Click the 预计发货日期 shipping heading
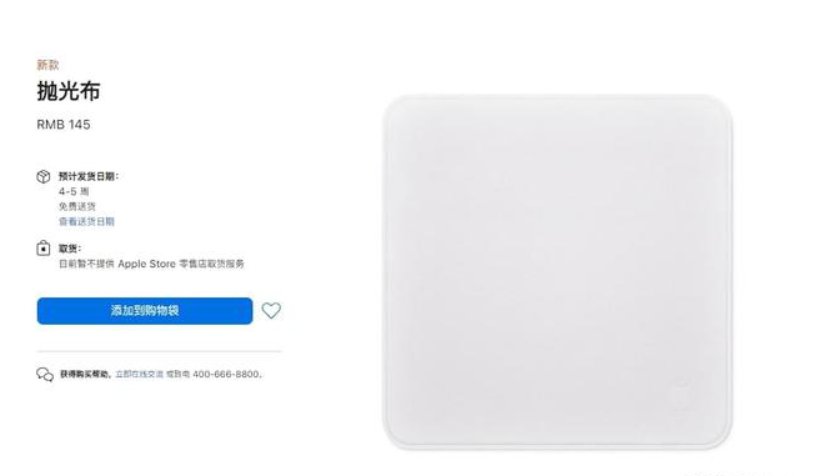This screenshot has height=476, width=814. [x=88, y=176]
